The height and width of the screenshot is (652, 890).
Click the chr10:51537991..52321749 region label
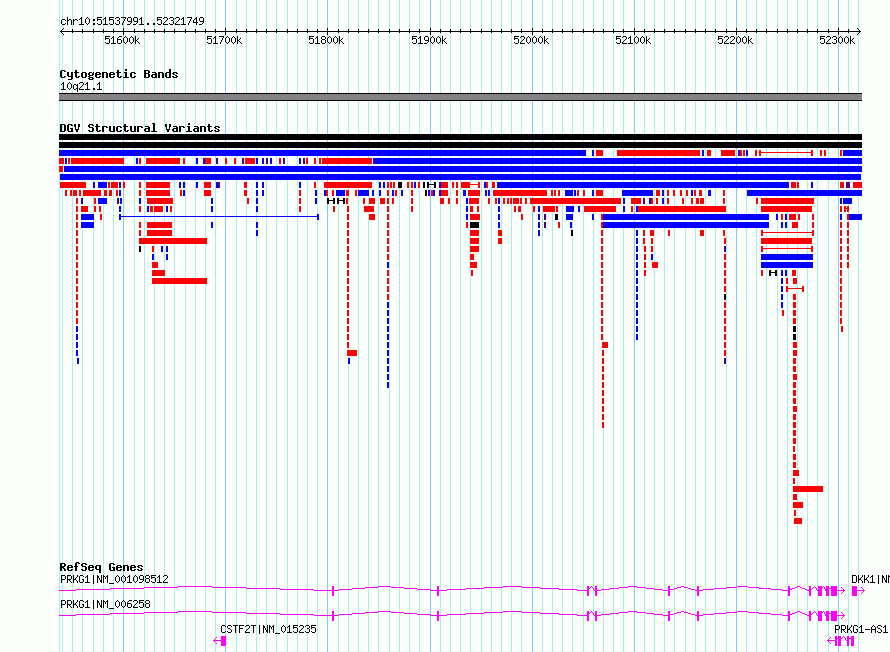(x=132, y=21)
